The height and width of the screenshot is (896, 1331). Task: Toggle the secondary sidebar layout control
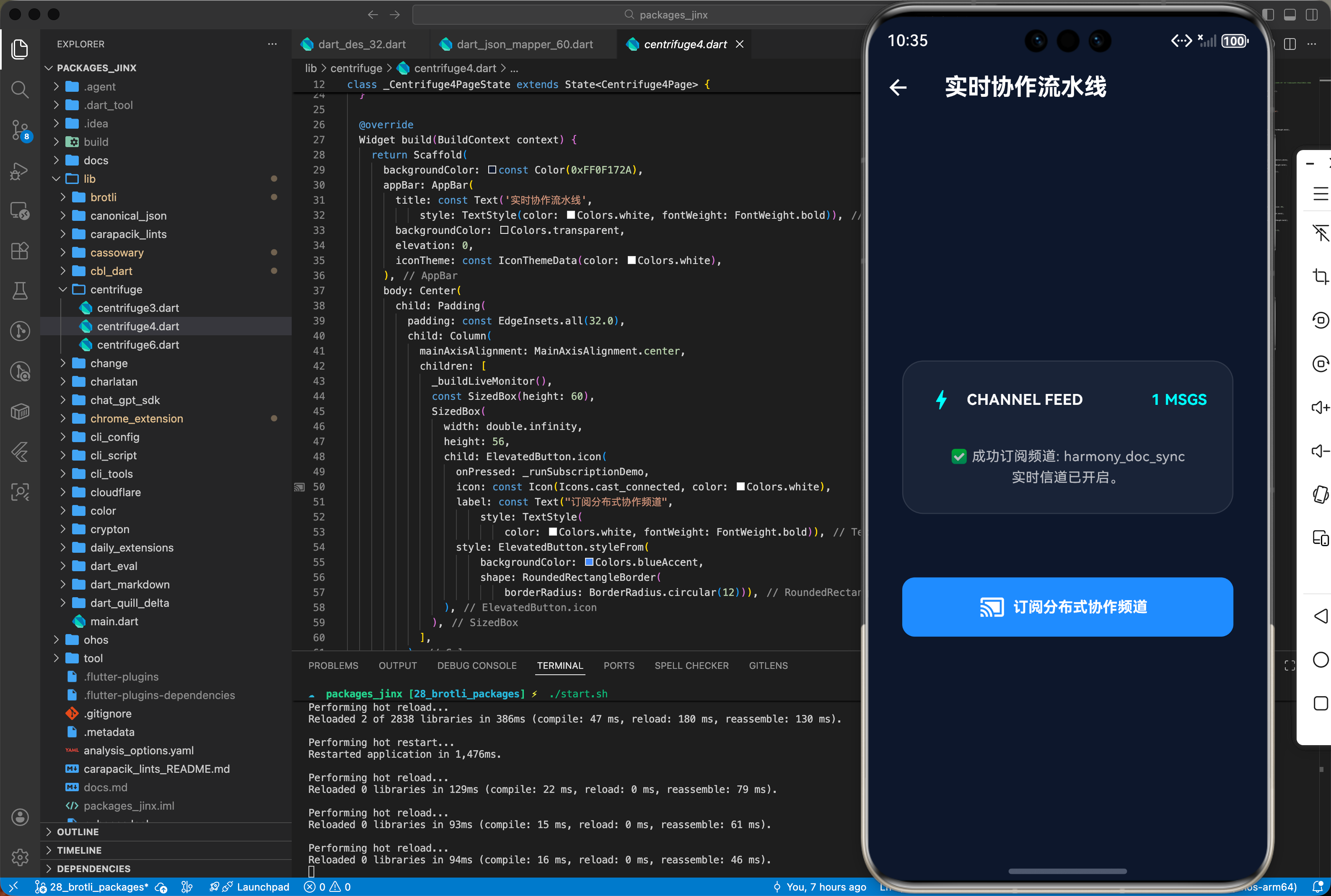click(1312, 14)
